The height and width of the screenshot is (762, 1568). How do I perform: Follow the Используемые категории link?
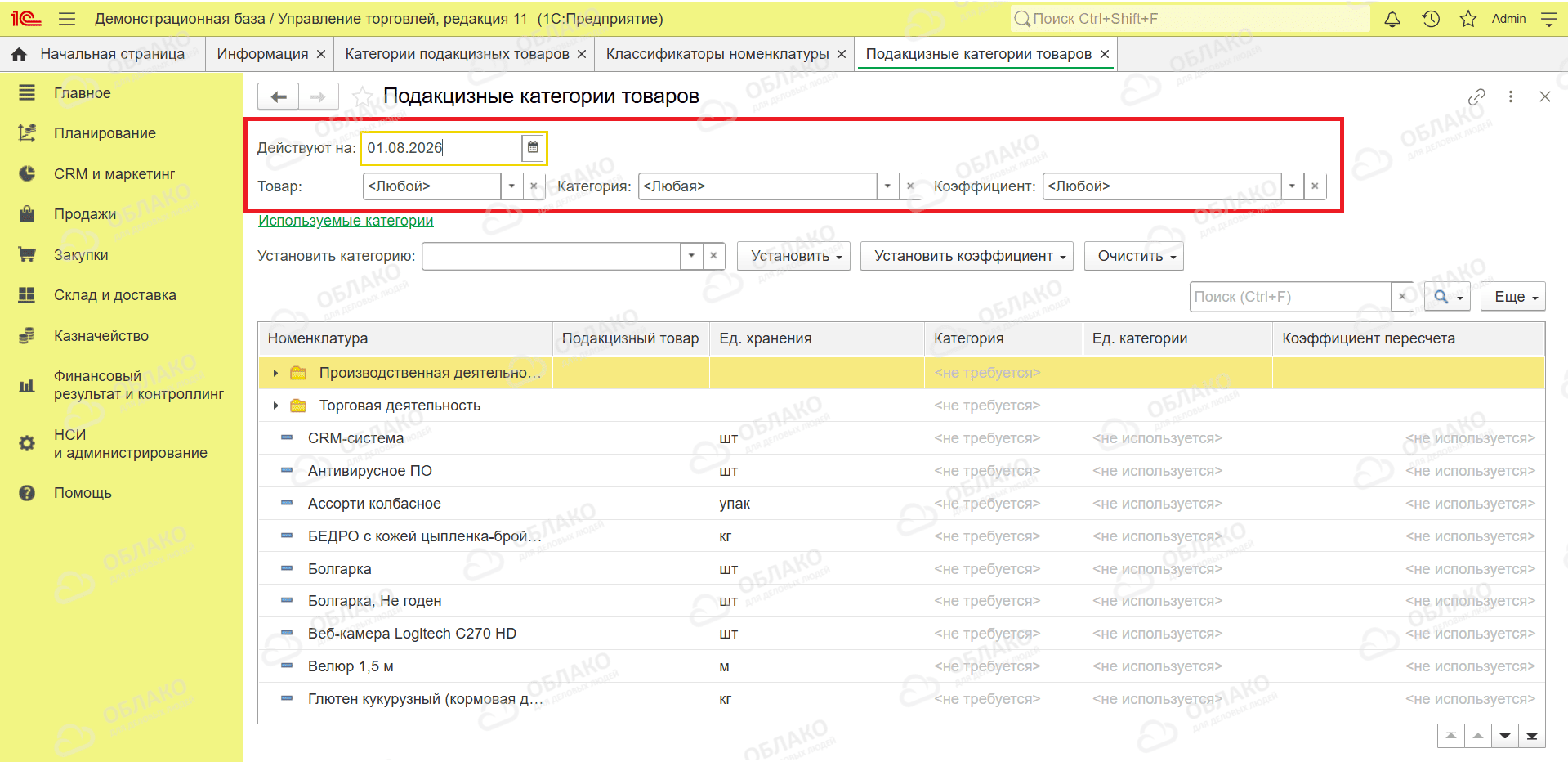346,221
